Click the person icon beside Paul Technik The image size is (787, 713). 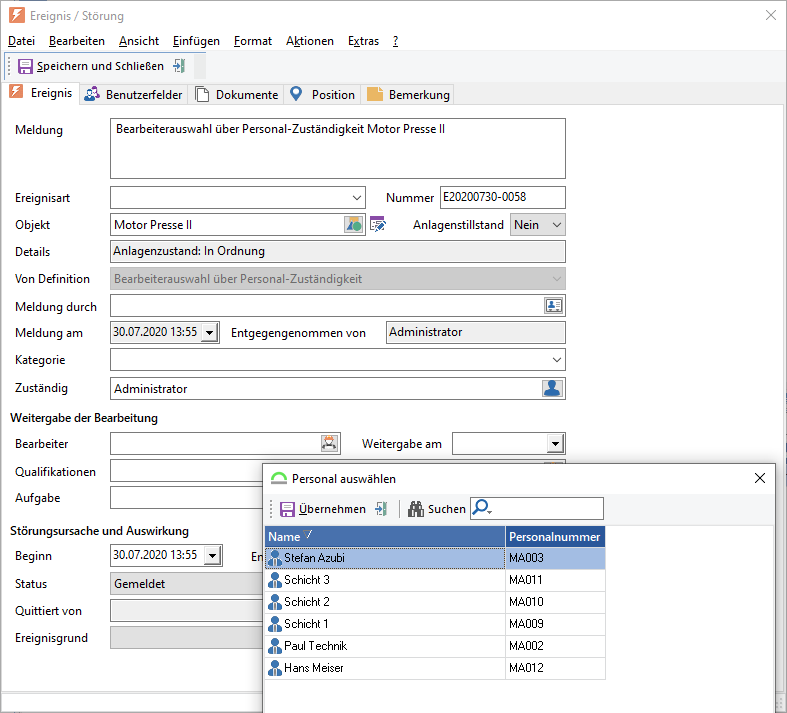point(275,646)
